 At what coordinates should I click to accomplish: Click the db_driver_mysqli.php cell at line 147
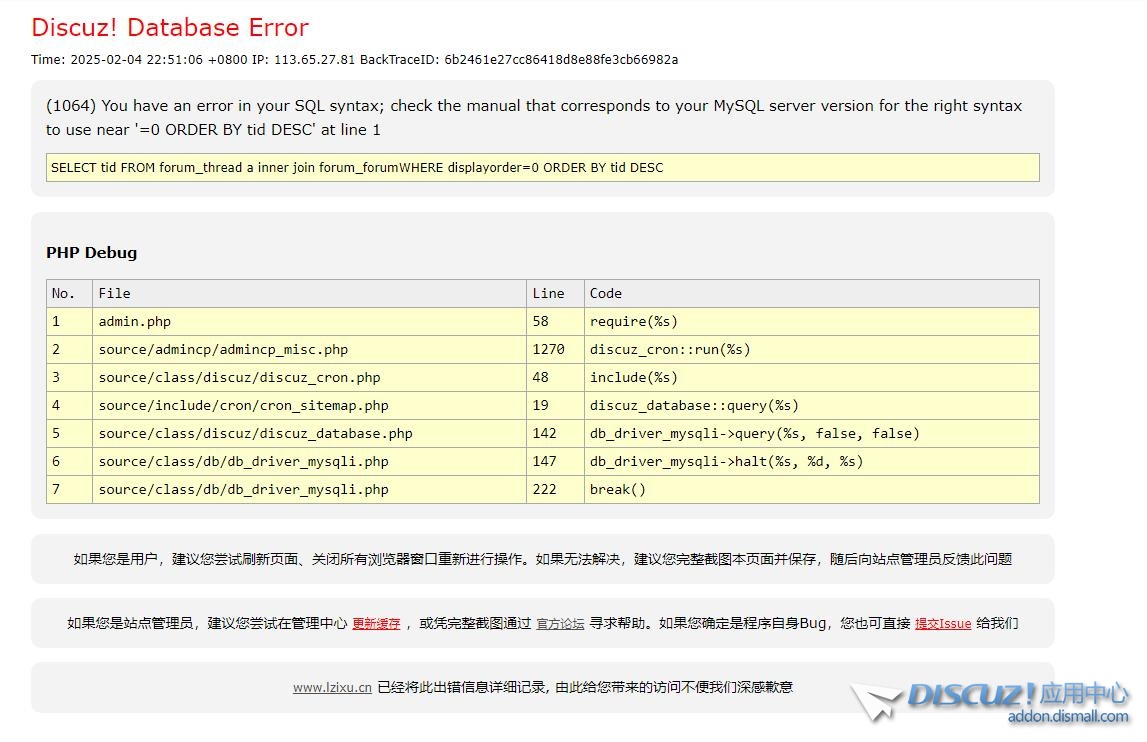coord(309,462)
